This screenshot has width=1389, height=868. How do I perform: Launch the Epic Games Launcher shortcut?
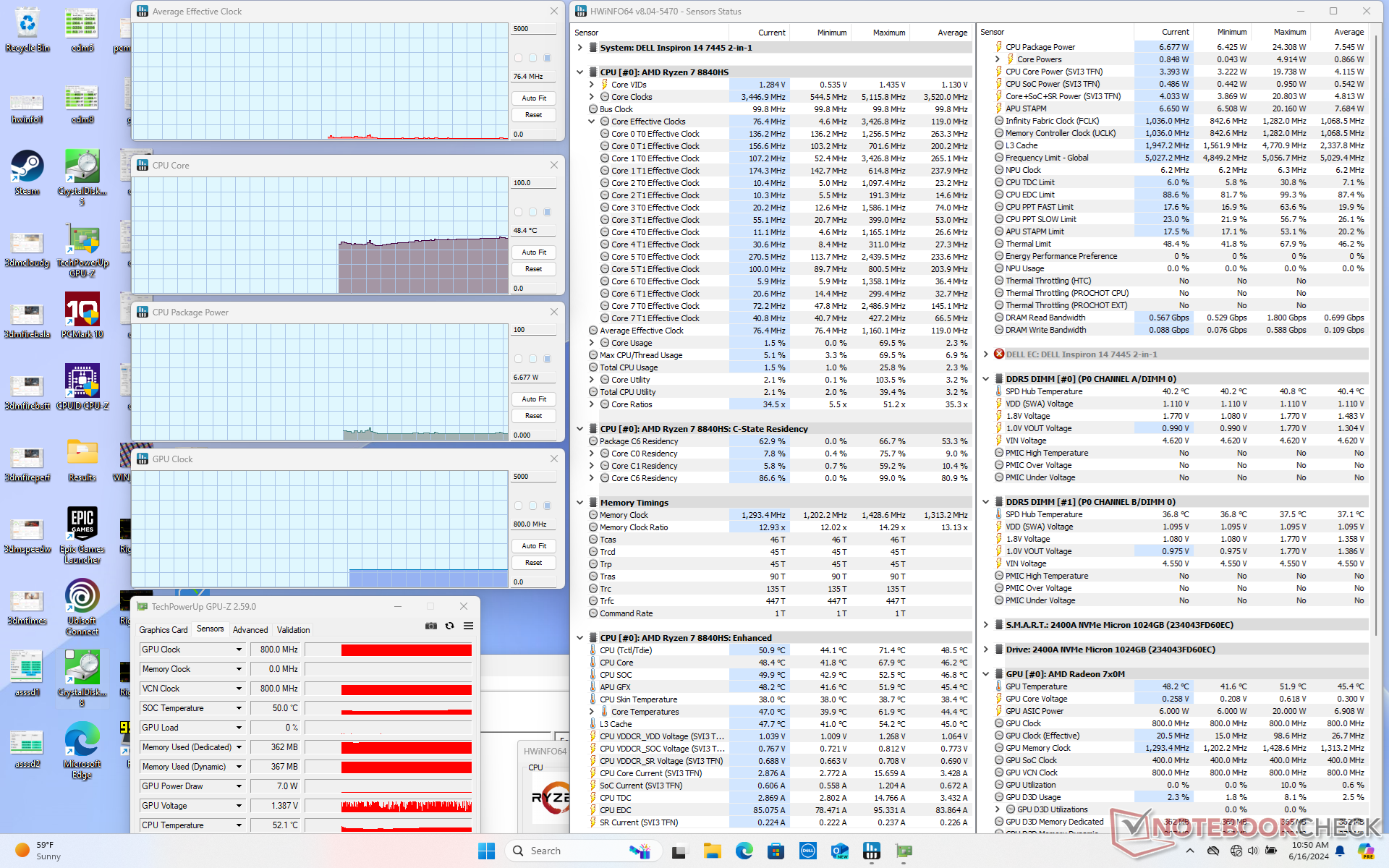click(x=82, y=535)
